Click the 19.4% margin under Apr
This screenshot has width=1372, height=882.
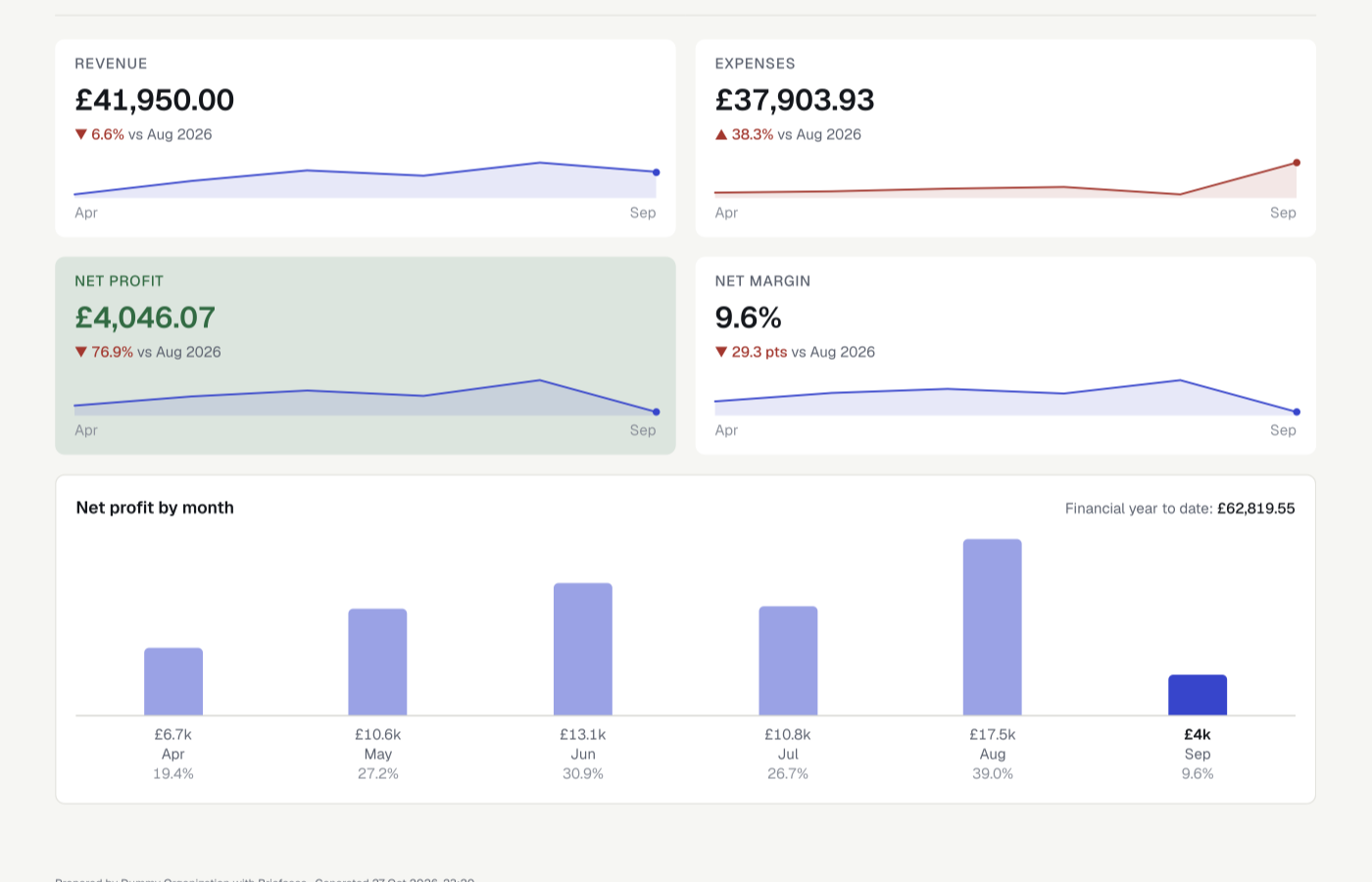pyautogui.click(x=173, y=773)
